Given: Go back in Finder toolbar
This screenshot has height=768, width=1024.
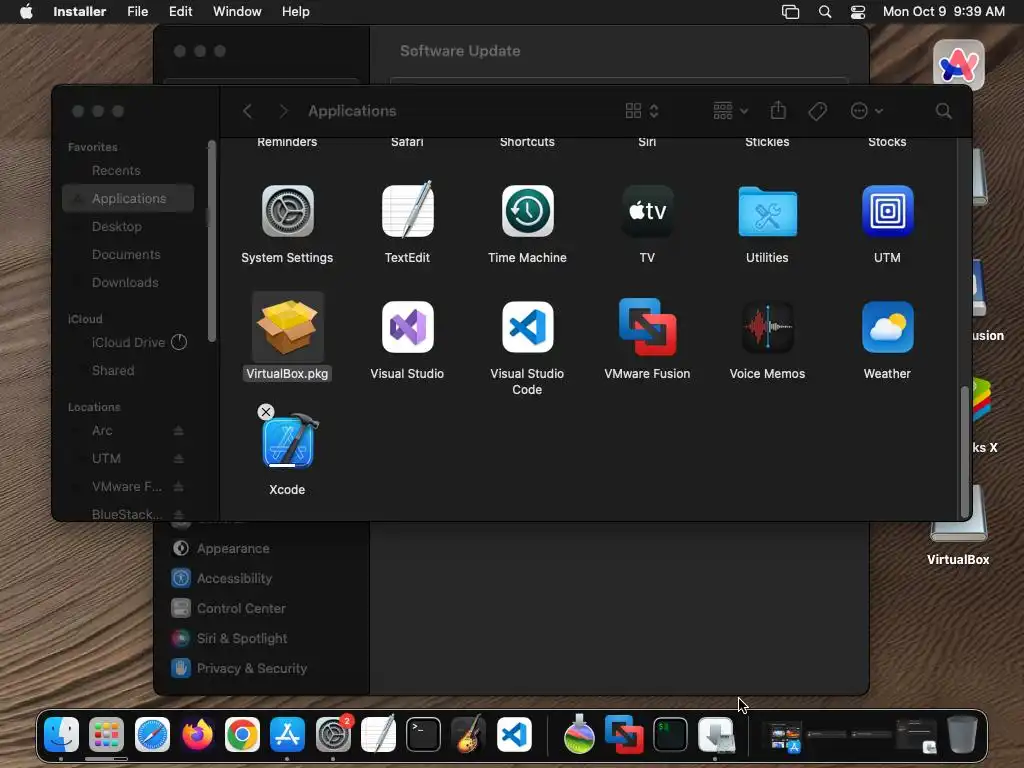Looking at the screenshot, I should click(248, 111).
